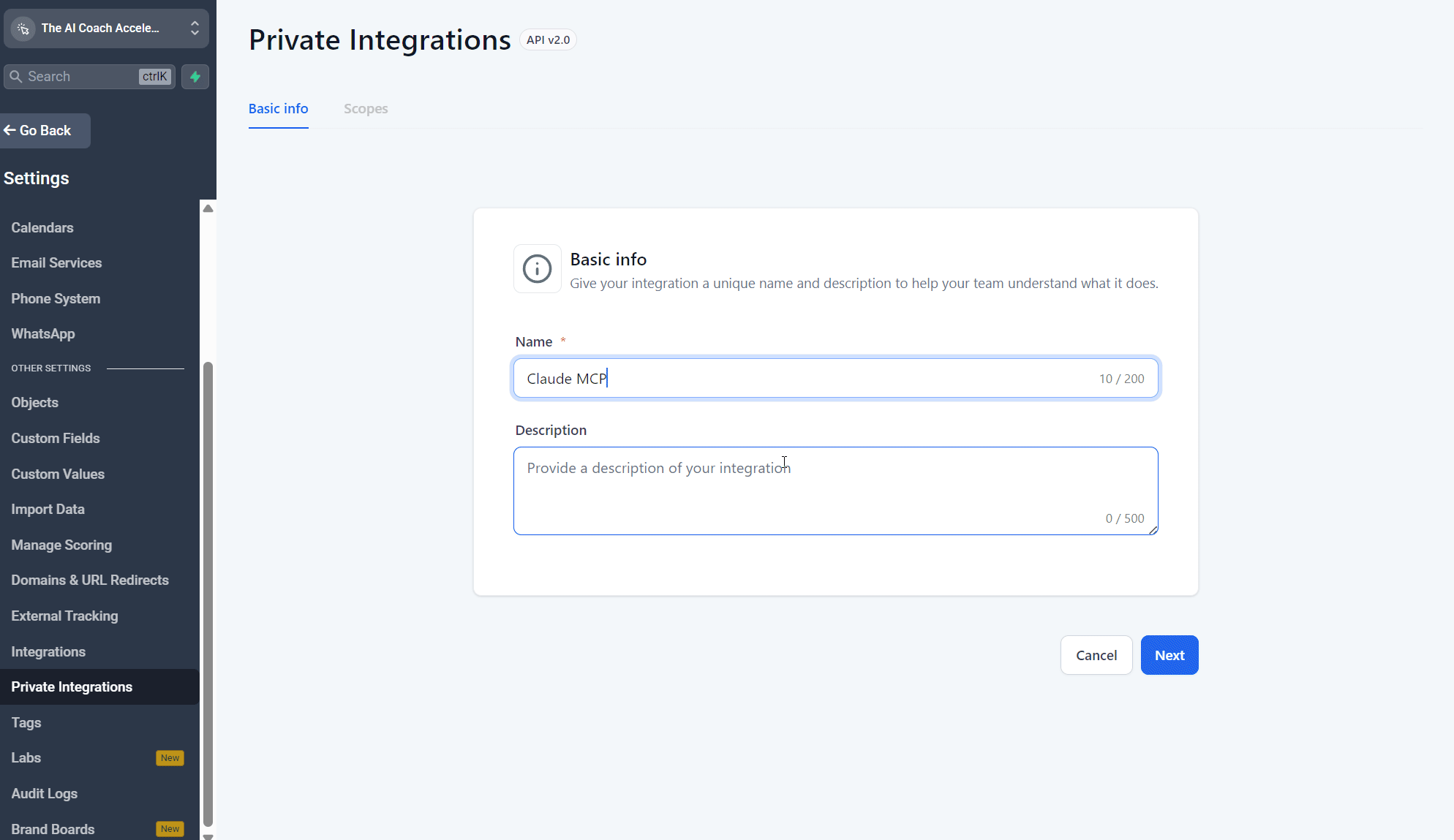Click the New badge next to Brand Boards
This screenshot has width=1454, height=840.
coord(170,829)
